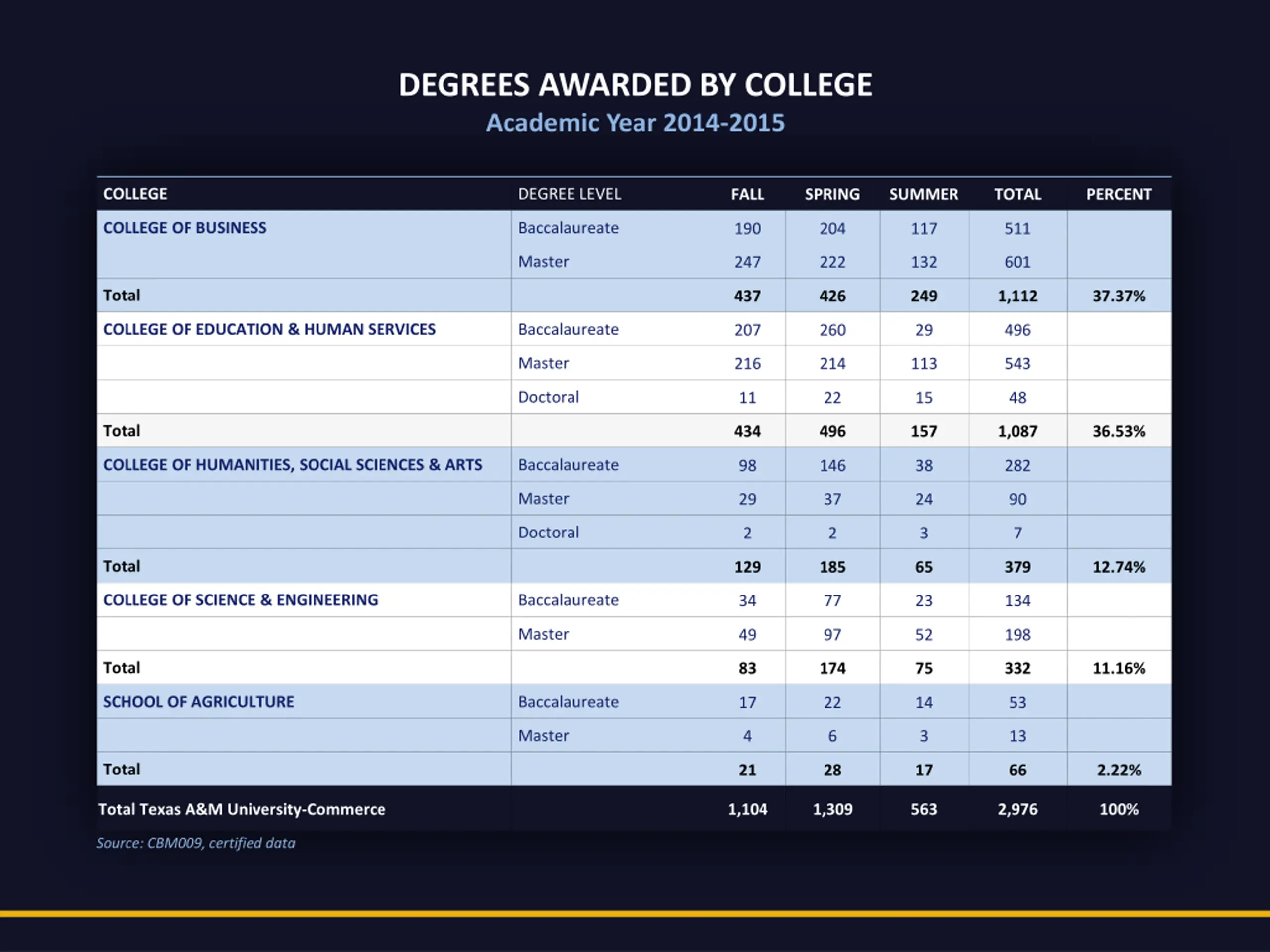Click Science total 332
This screenshot has height=952, width=1270.
pos(1017,668)
